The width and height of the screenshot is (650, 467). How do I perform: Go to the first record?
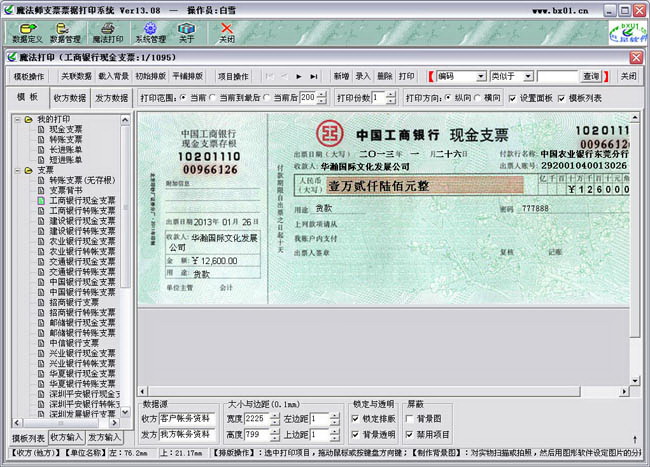[269, 76]
